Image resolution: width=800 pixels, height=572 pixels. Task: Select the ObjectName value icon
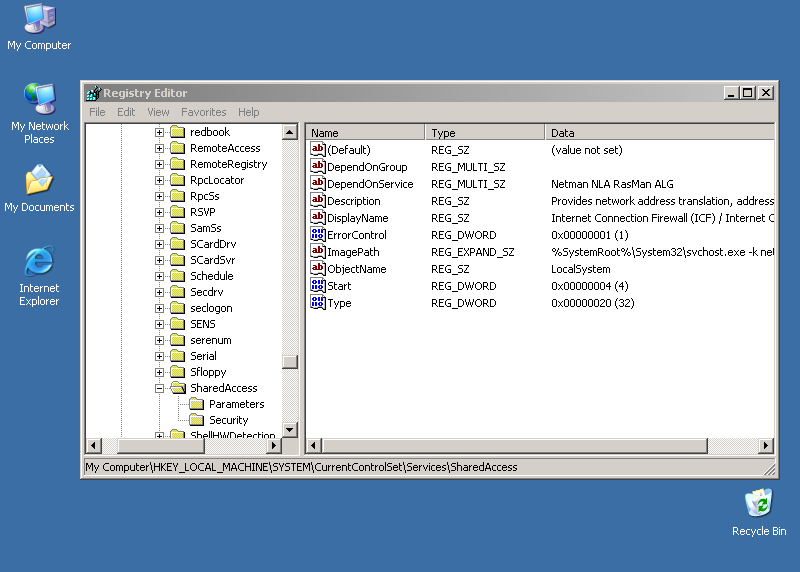pyautogui.click(x=317, y=268)
